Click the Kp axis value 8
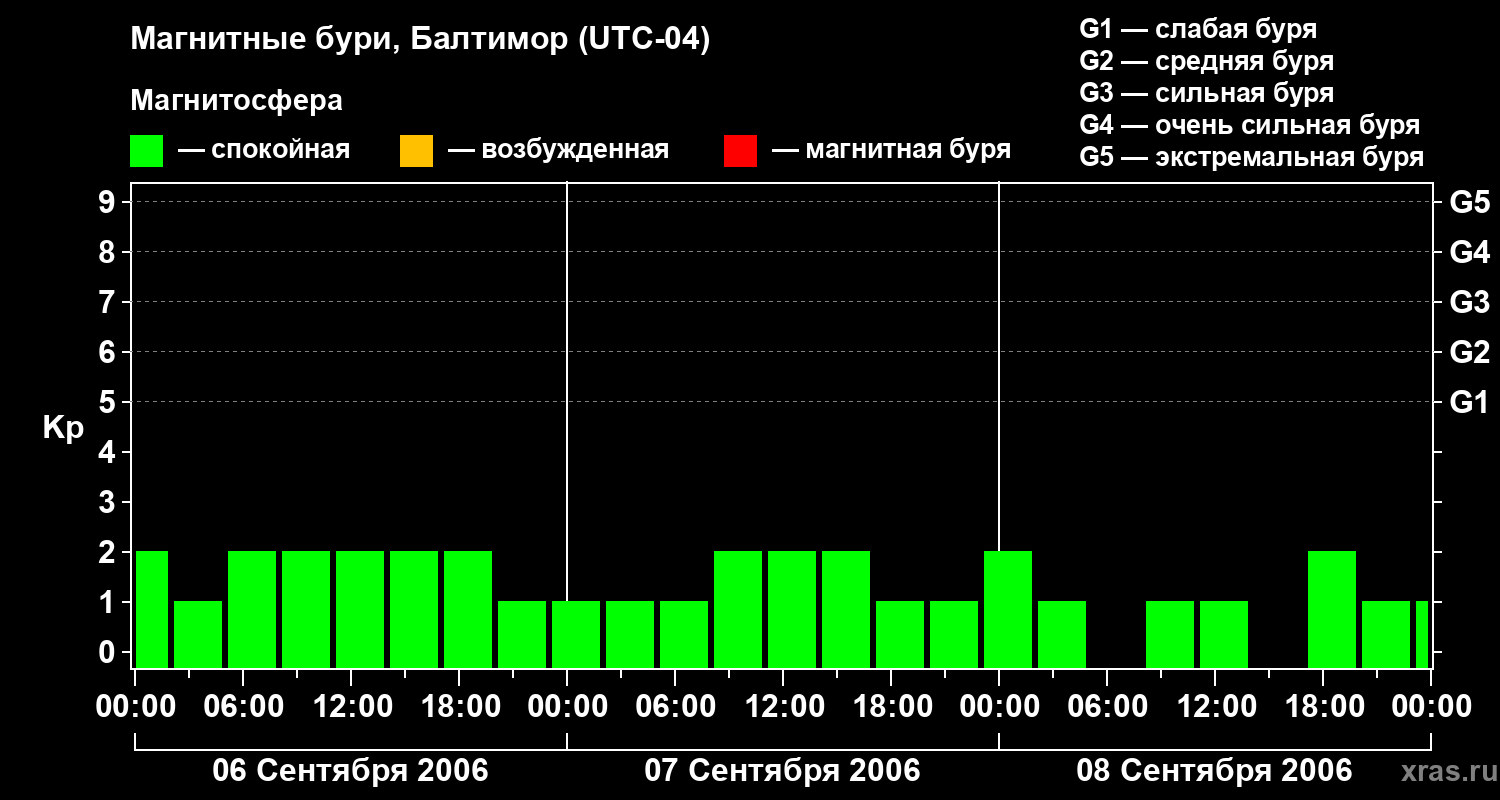Viewport: 1500px width, 800px height. pos(109,252)
